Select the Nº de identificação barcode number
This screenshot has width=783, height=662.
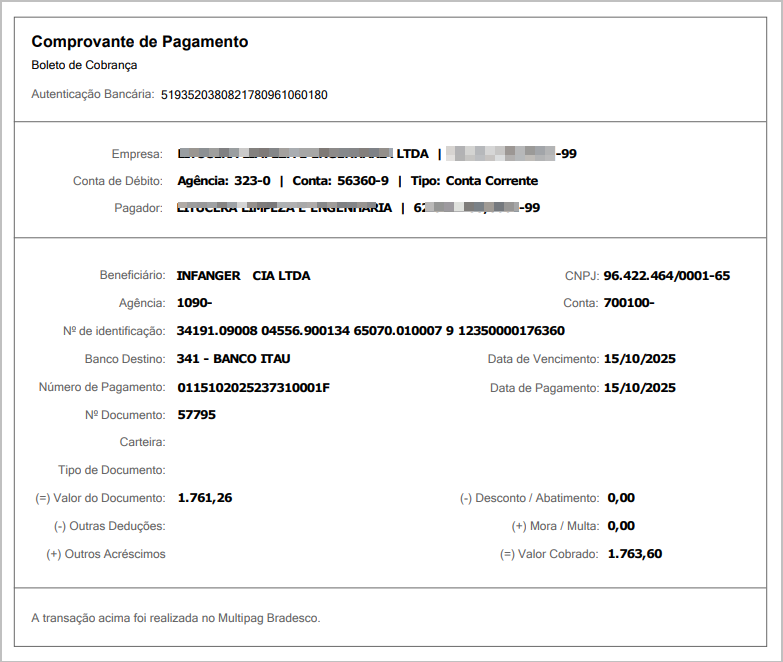370,331
